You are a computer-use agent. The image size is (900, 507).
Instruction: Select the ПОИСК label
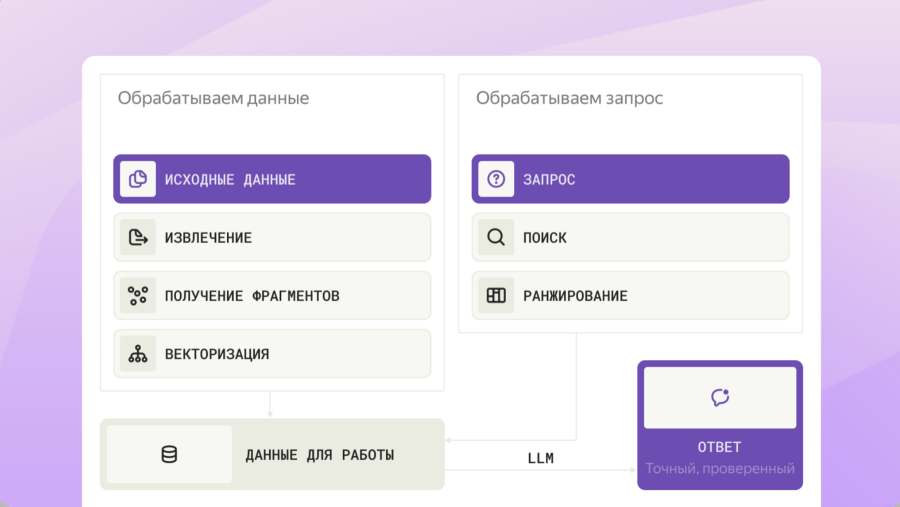coord(545,238)
